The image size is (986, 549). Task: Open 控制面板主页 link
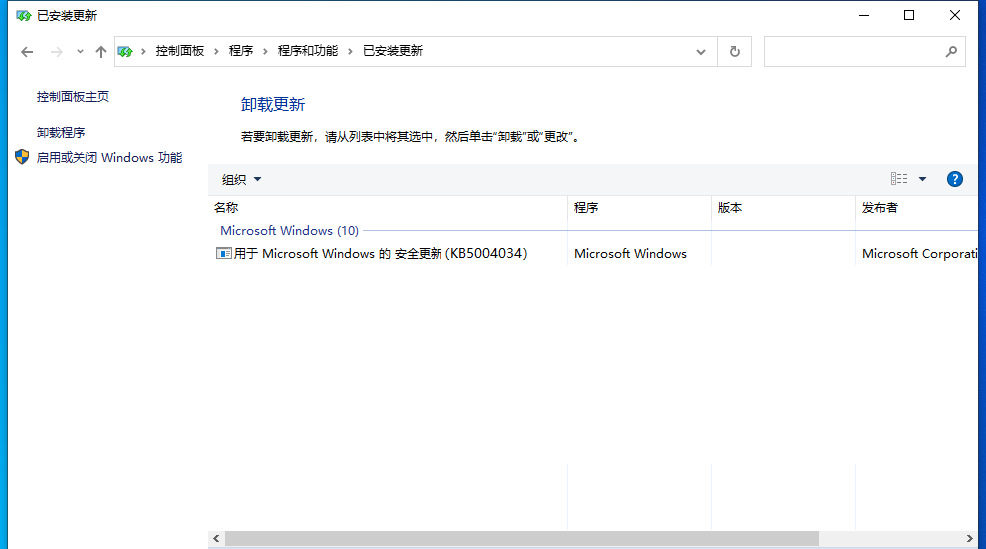click(x=73, y=96)
